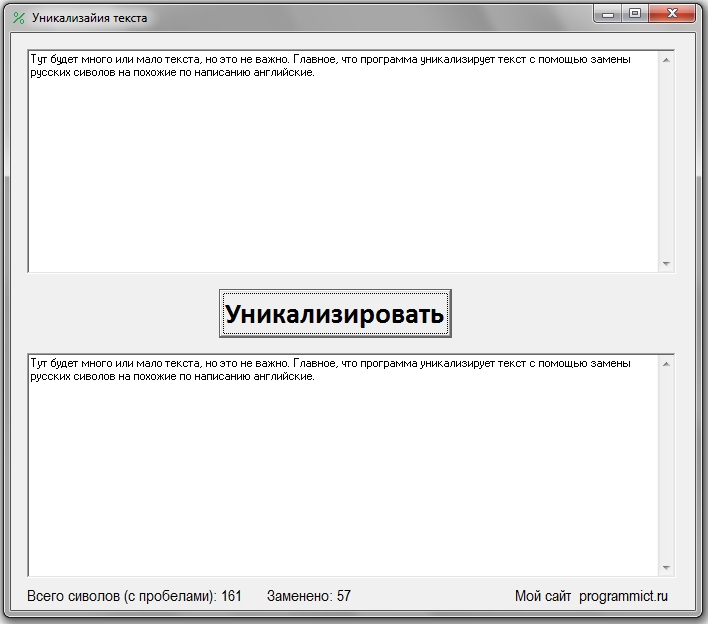This screenshot has height=624, width=708.
Task: Click the window title 'Уникализайия текста'
Action: click(x=89, y=18)
